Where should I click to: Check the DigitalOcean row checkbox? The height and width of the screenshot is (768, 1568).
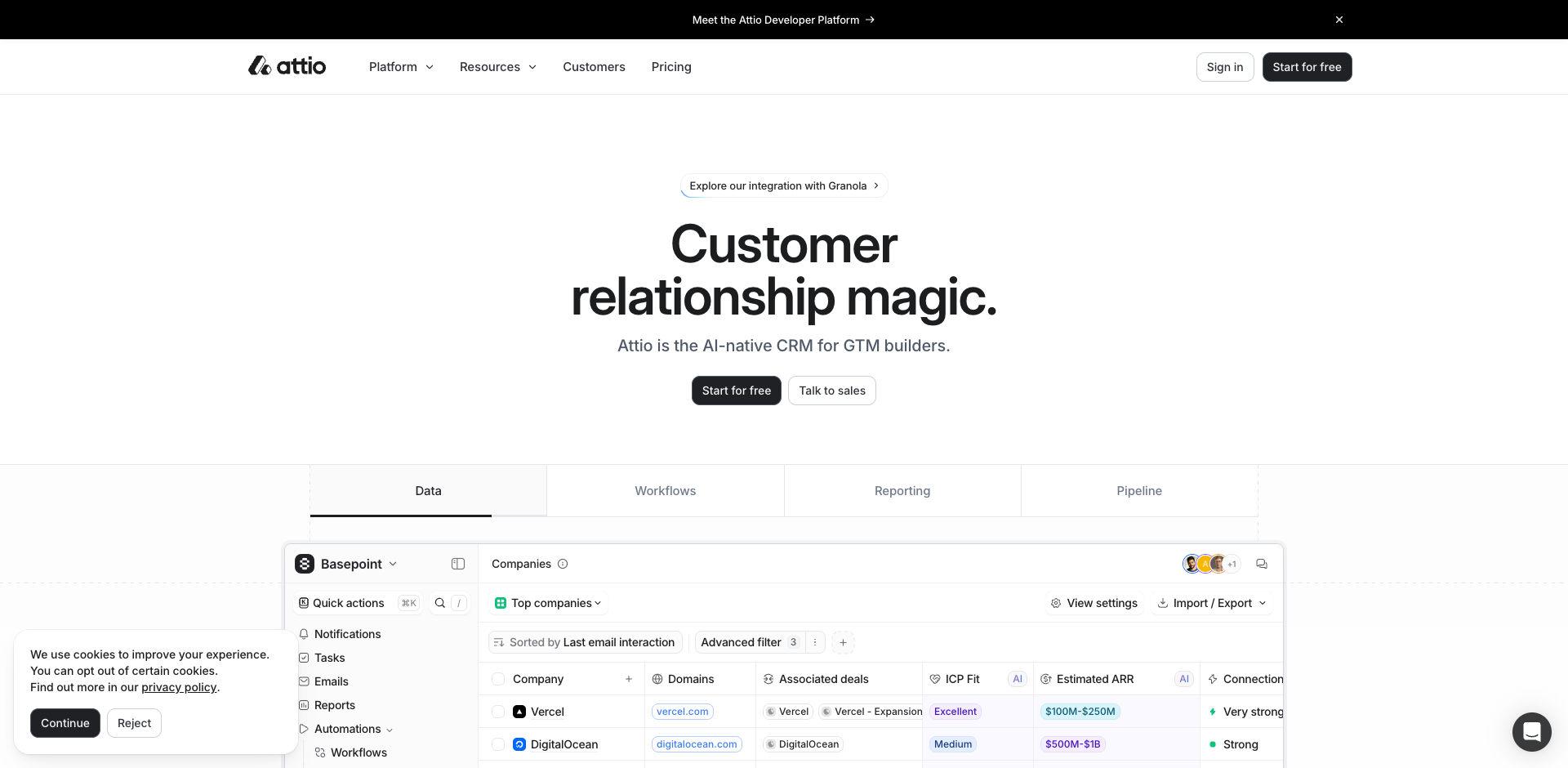pos(498,744)
